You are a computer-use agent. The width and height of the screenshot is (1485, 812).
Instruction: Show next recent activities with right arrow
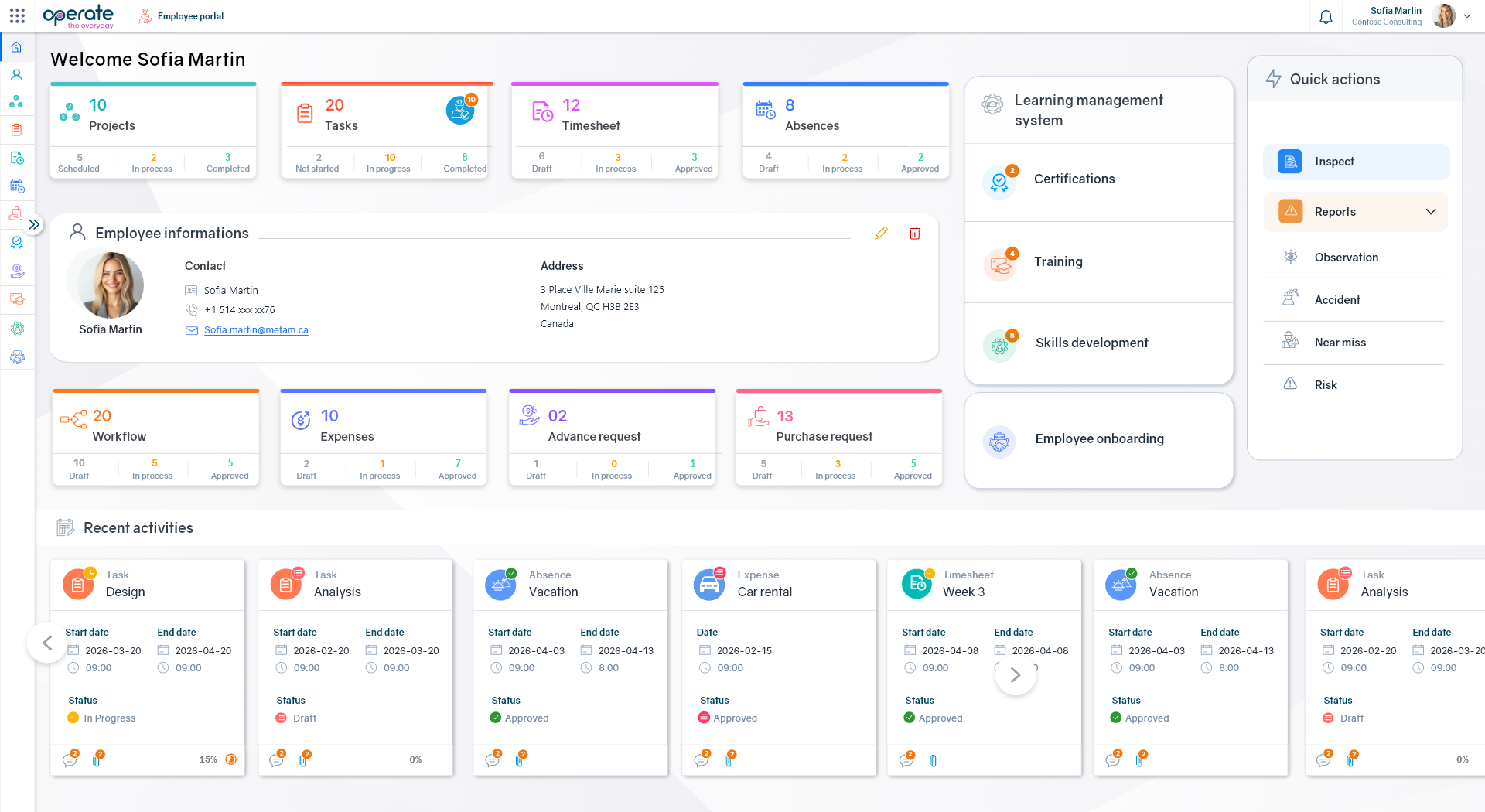[1016, 675]
